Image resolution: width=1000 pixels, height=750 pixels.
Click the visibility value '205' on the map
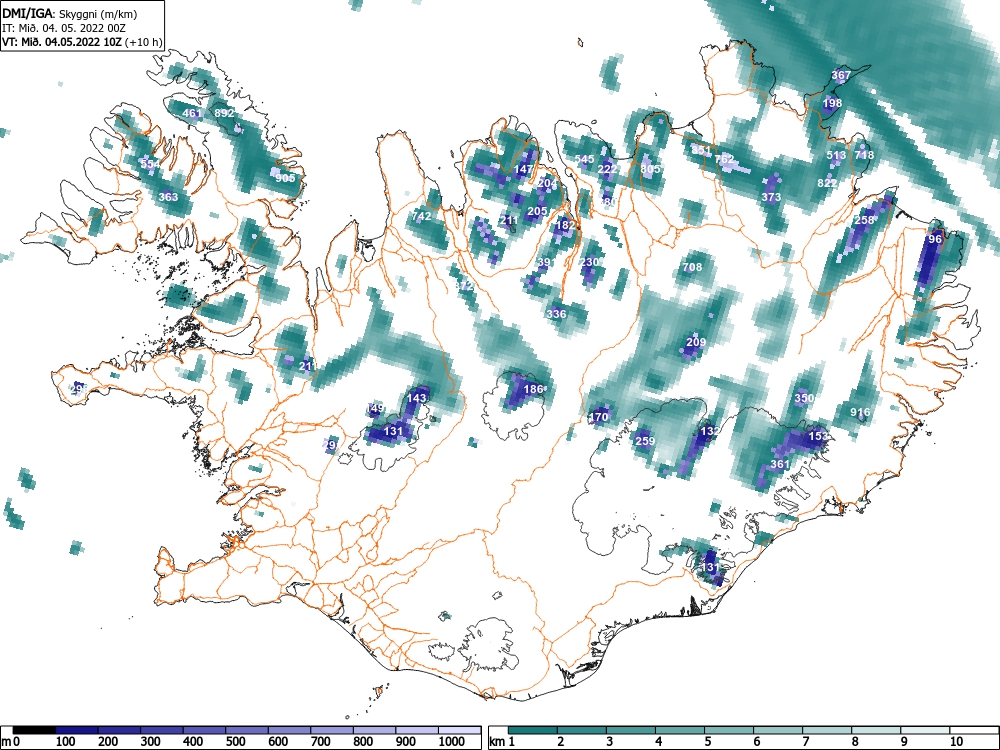(538, 211)
